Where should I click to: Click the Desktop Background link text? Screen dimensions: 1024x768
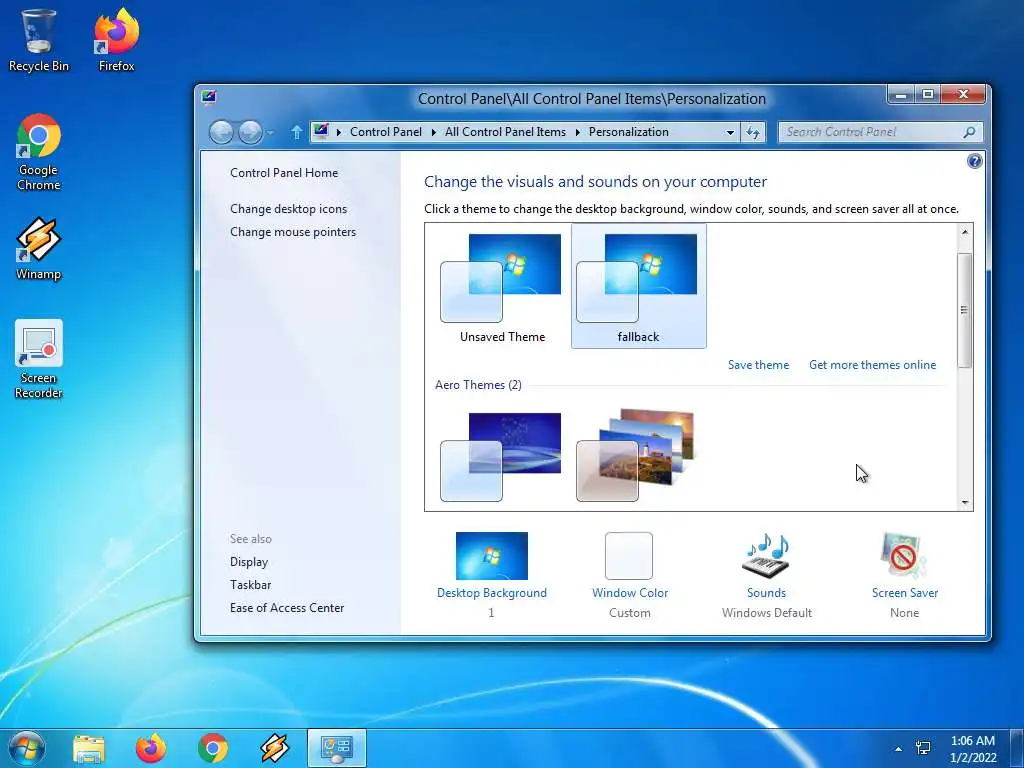[x=492, y=593]
